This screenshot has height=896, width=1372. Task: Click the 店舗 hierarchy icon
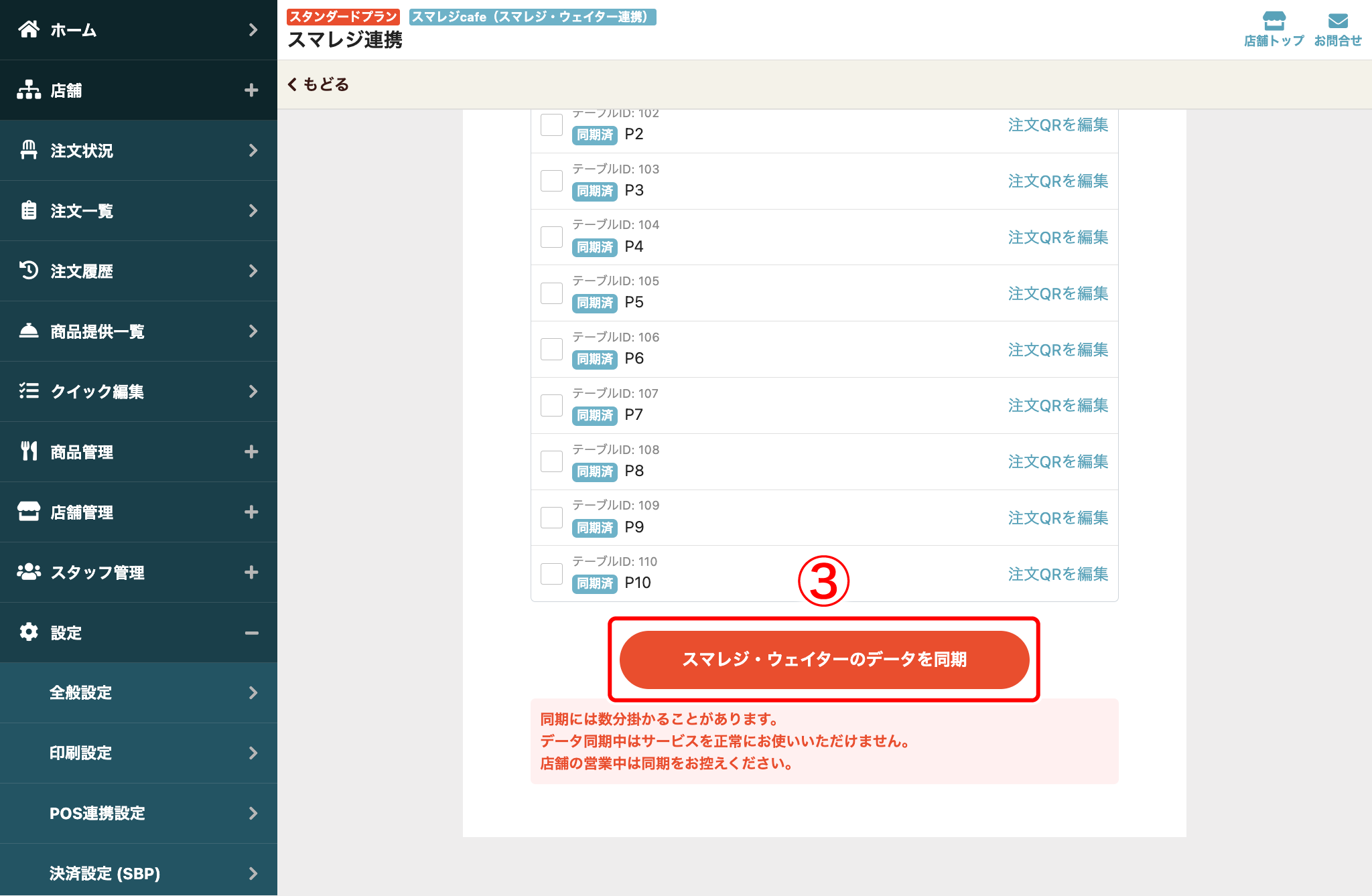tap(29, 90)
